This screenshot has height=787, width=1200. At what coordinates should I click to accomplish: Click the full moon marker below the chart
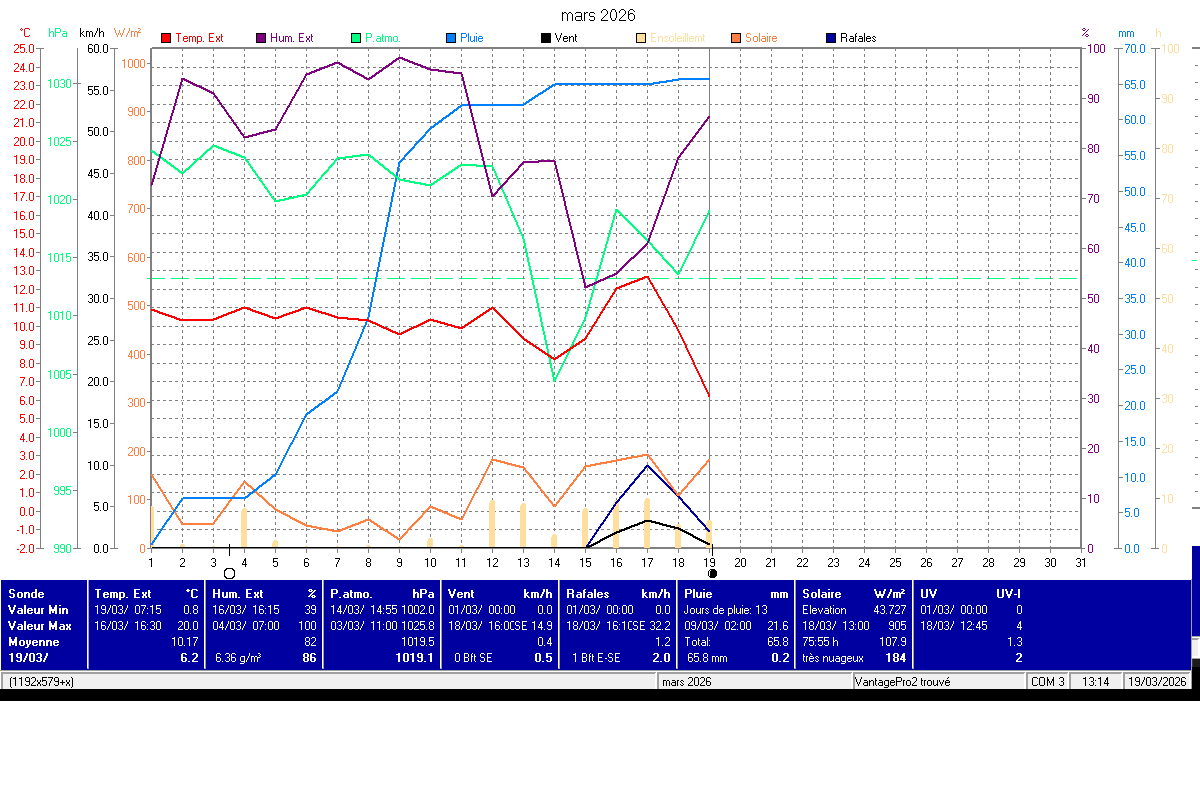point(229,573)
